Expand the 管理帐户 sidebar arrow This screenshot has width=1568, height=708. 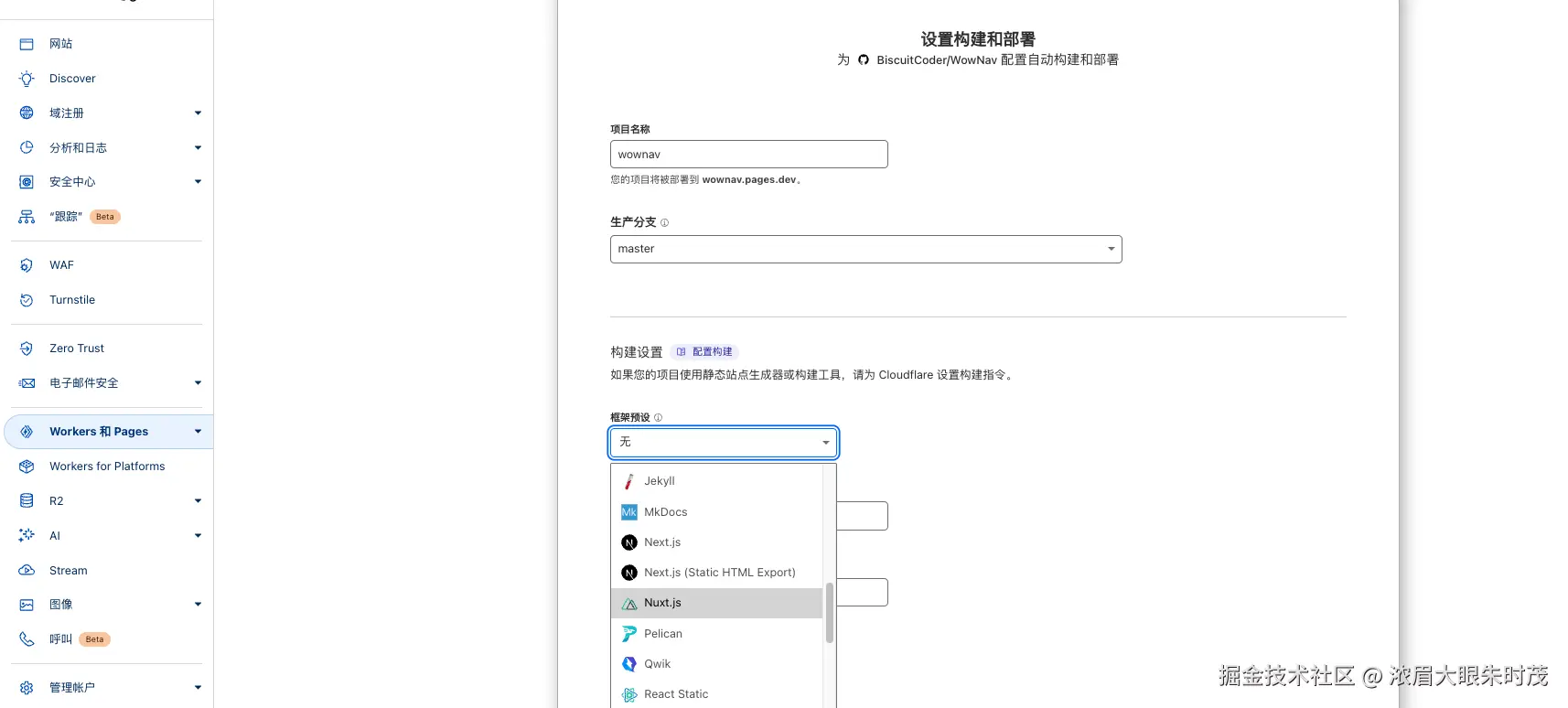(x=198, y=688)
